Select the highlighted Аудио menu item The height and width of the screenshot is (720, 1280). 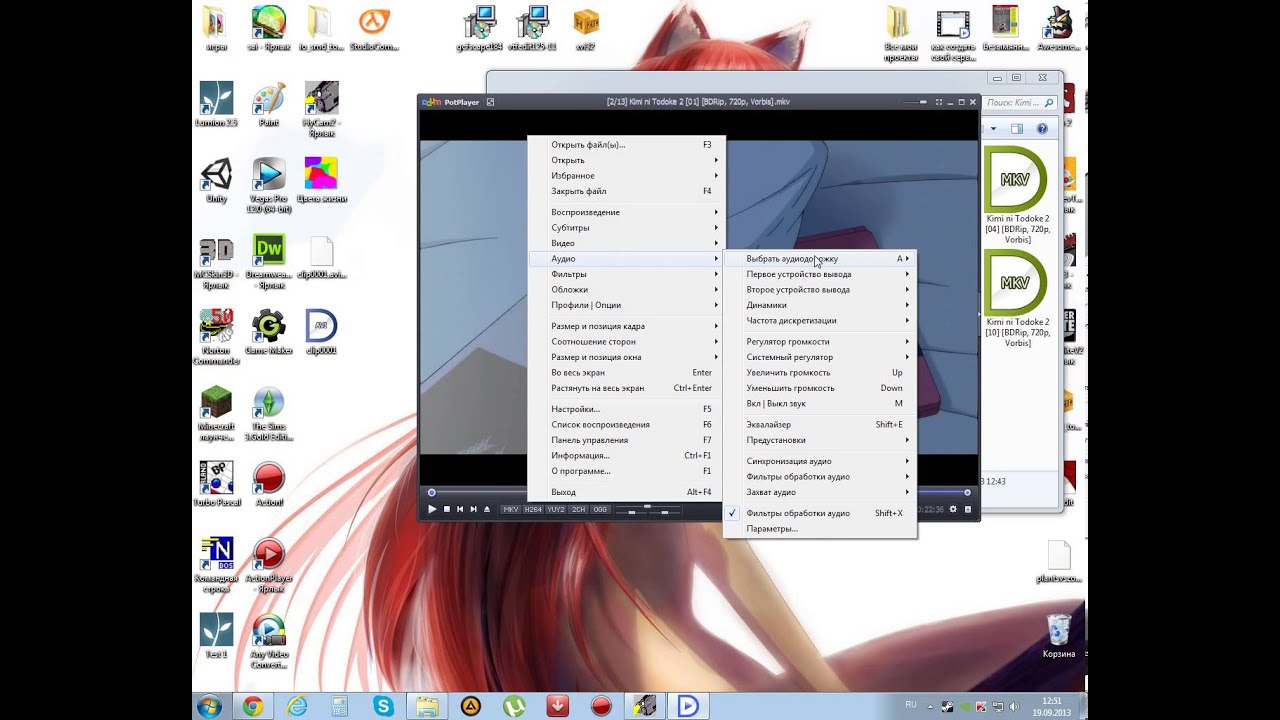tap(626, 259)
